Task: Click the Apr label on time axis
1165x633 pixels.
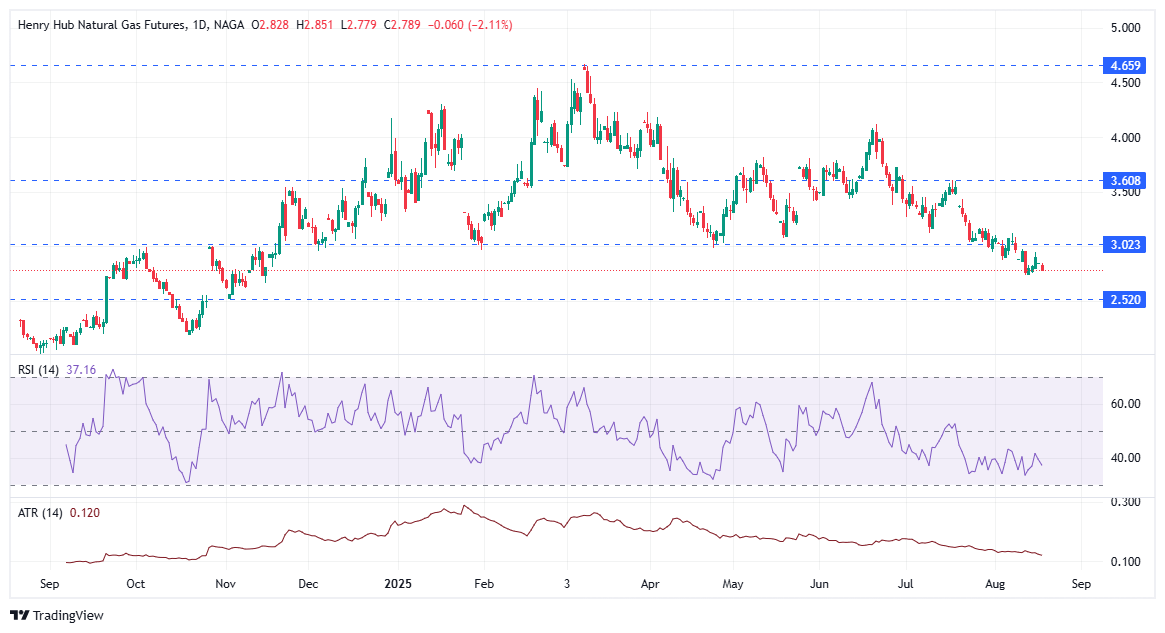Action: click(x=650, y=583)
